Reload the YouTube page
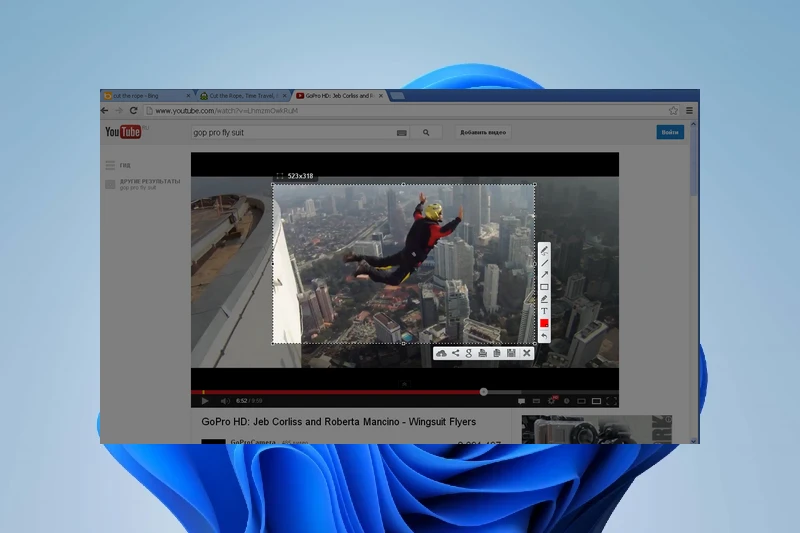 click(x=134, y=111)
